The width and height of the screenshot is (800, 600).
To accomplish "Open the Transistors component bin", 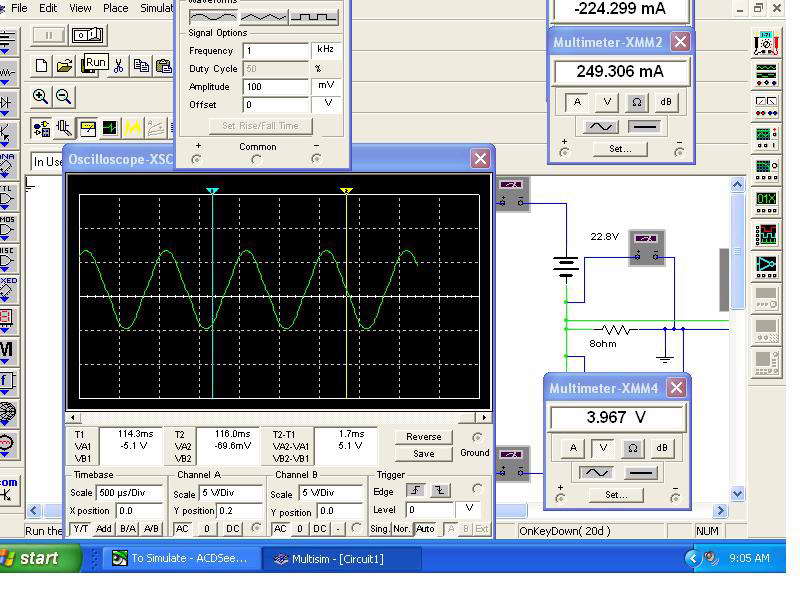I will (7, 136).
